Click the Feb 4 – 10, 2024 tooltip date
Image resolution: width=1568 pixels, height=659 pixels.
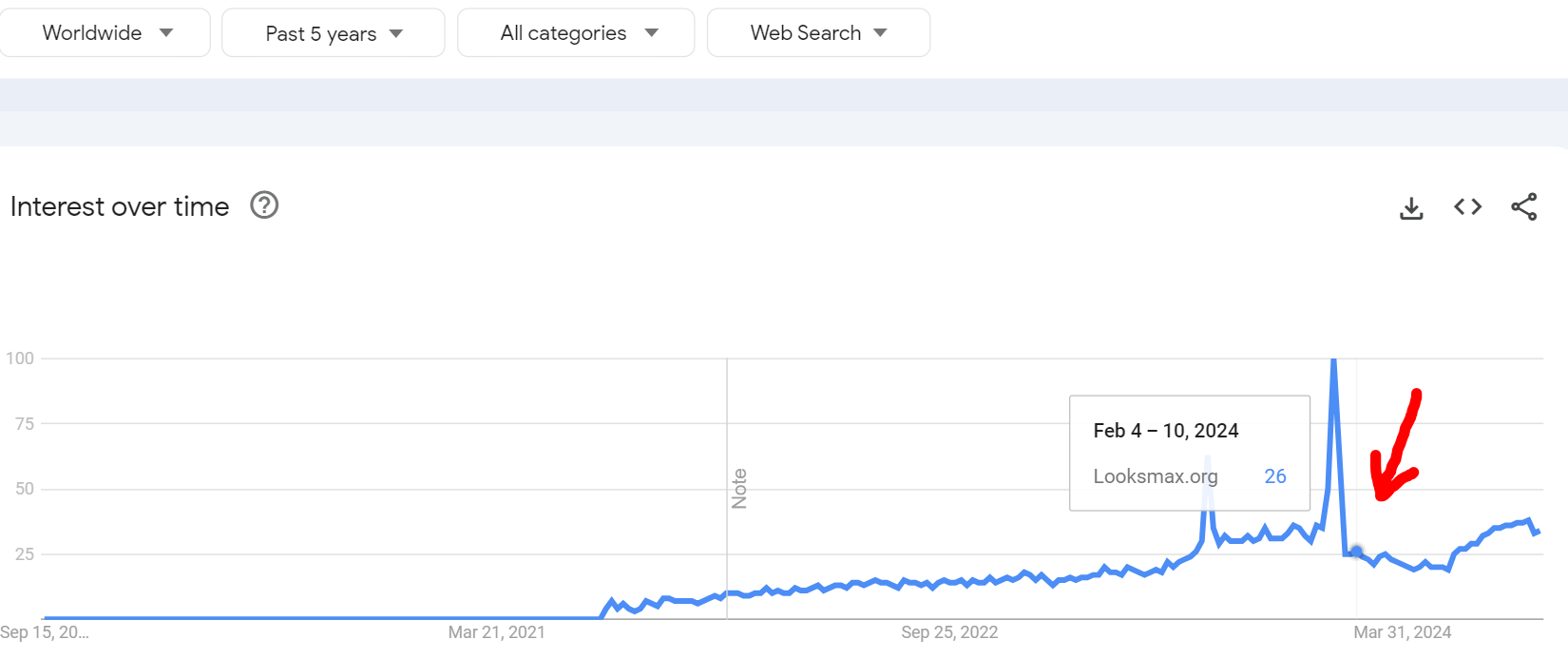(x=1165, y=431)
